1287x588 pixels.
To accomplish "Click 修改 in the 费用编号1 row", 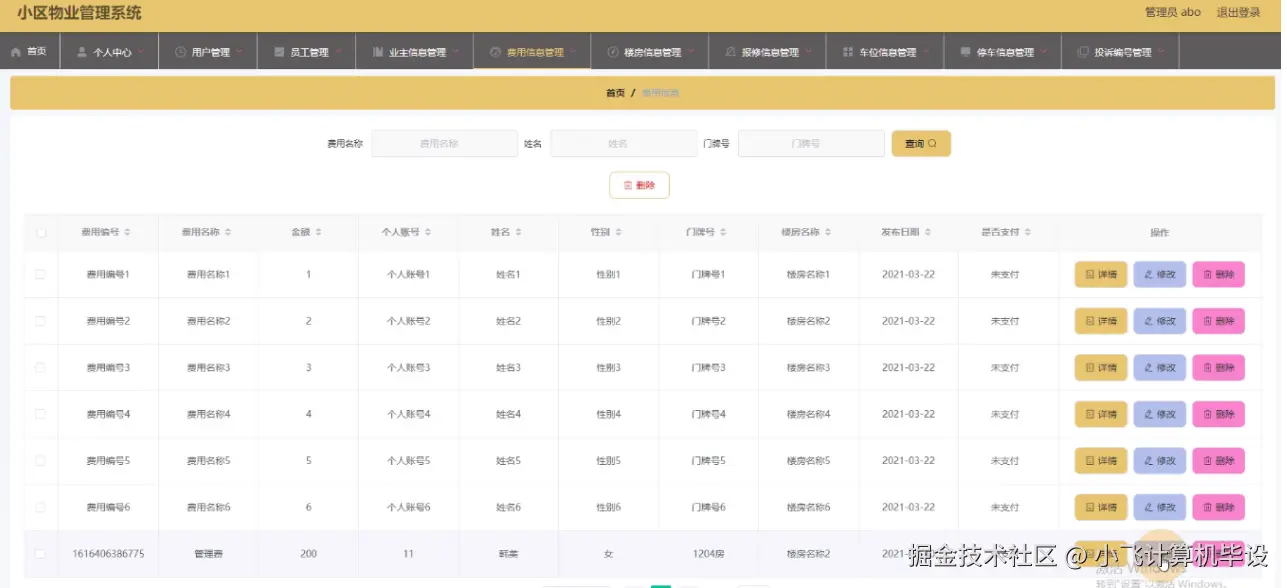I will click(x=1159, y=274).
